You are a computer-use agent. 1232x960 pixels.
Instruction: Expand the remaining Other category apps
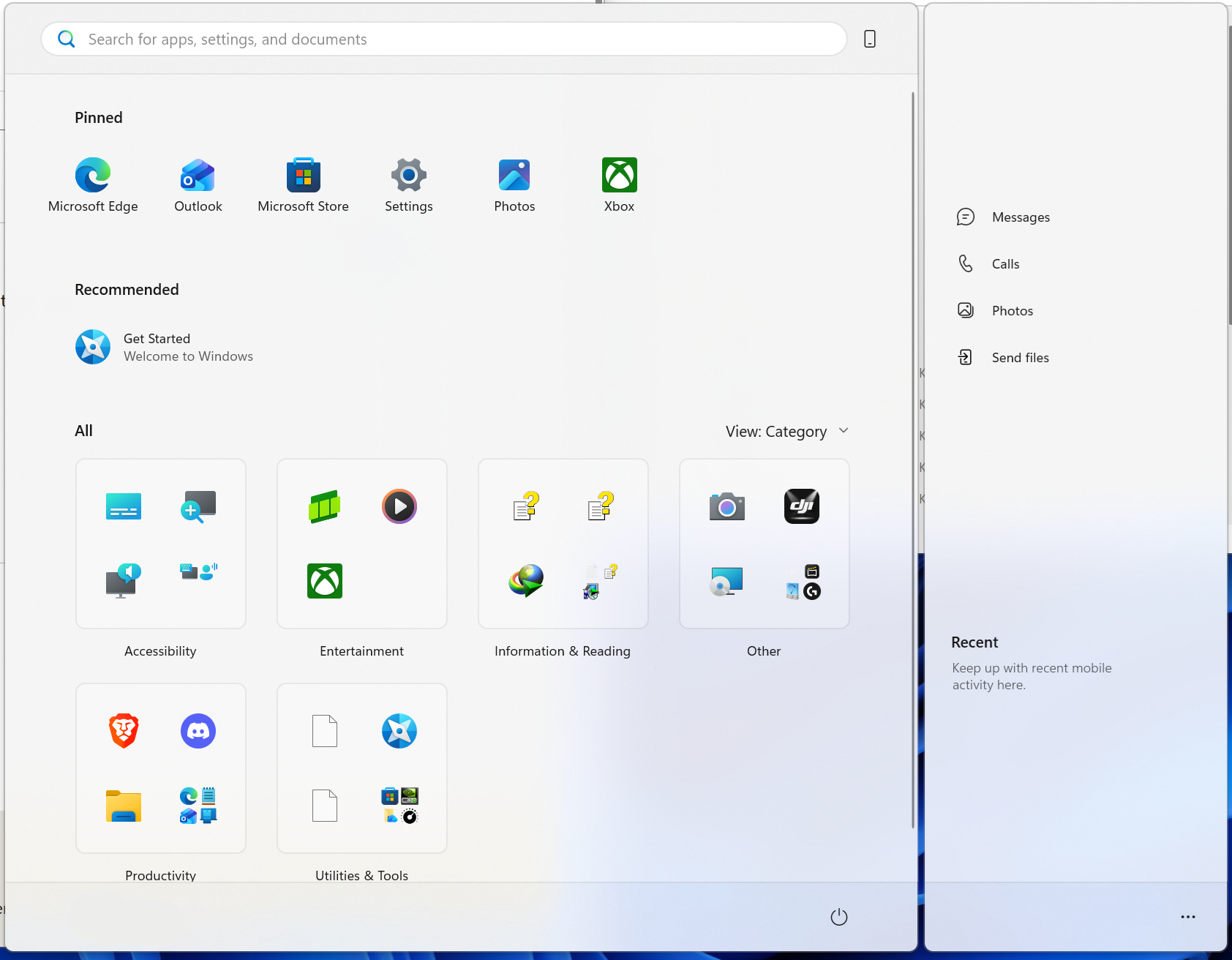click(802, 581)
